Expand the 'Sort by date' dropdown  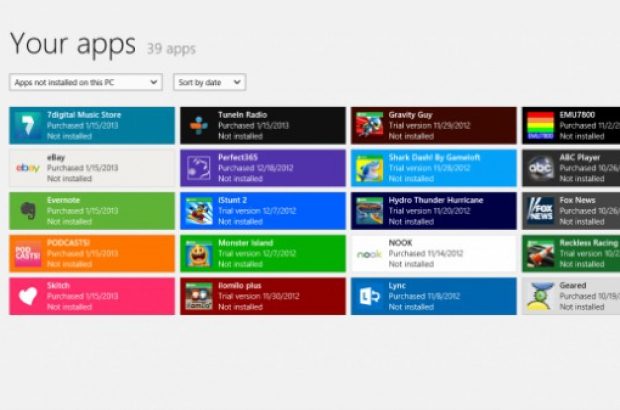209,82
